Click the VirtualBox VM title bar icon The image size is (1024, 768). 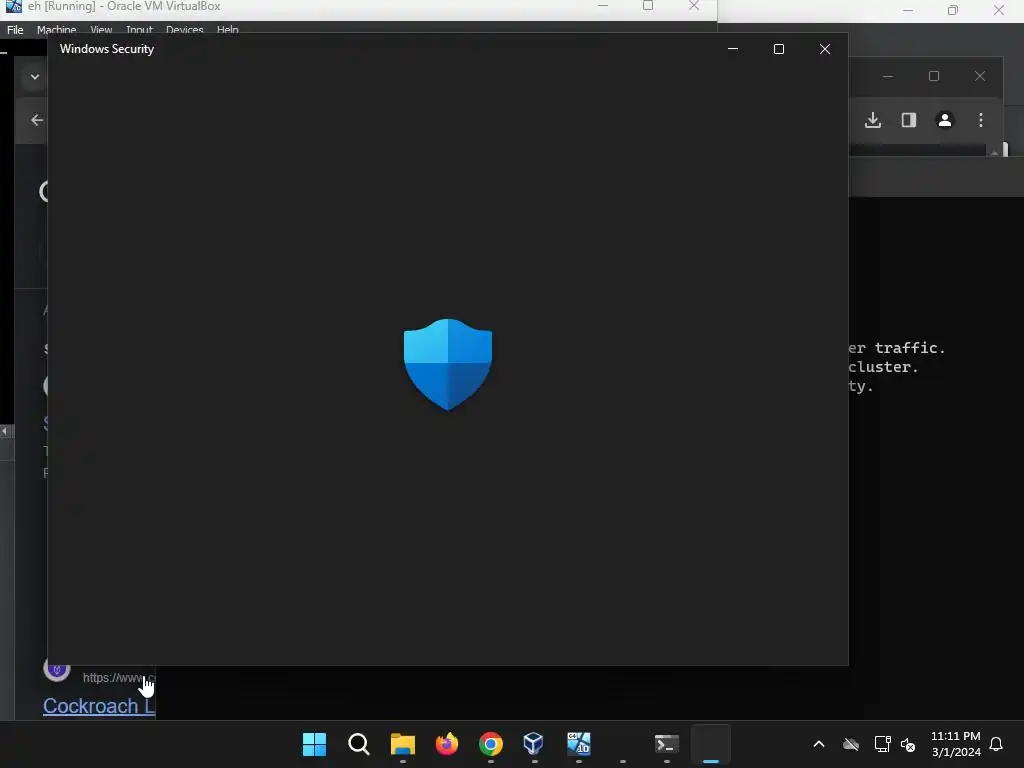(13, 6)
